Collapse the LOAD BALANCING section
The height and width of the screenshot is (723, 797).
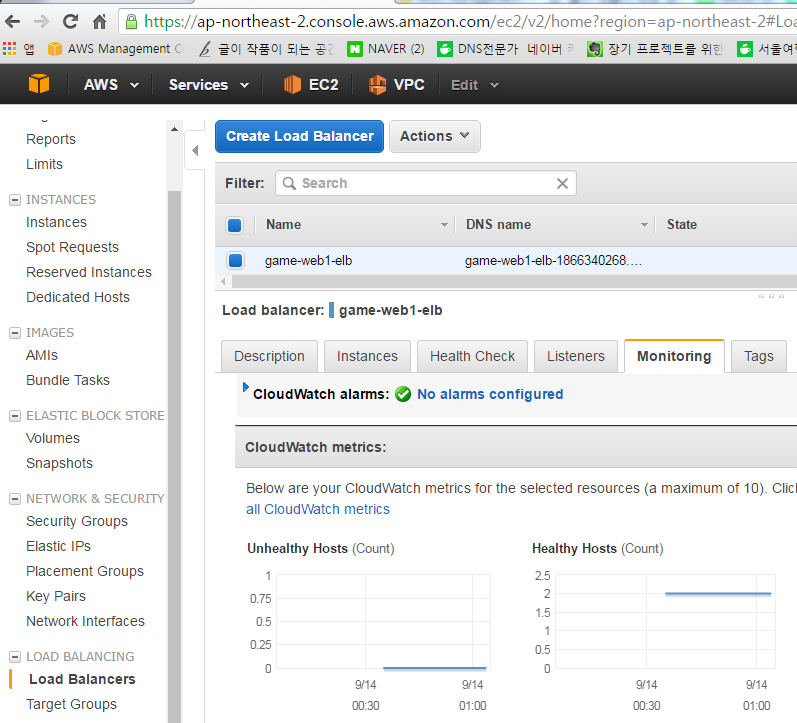tap(15, 657)
